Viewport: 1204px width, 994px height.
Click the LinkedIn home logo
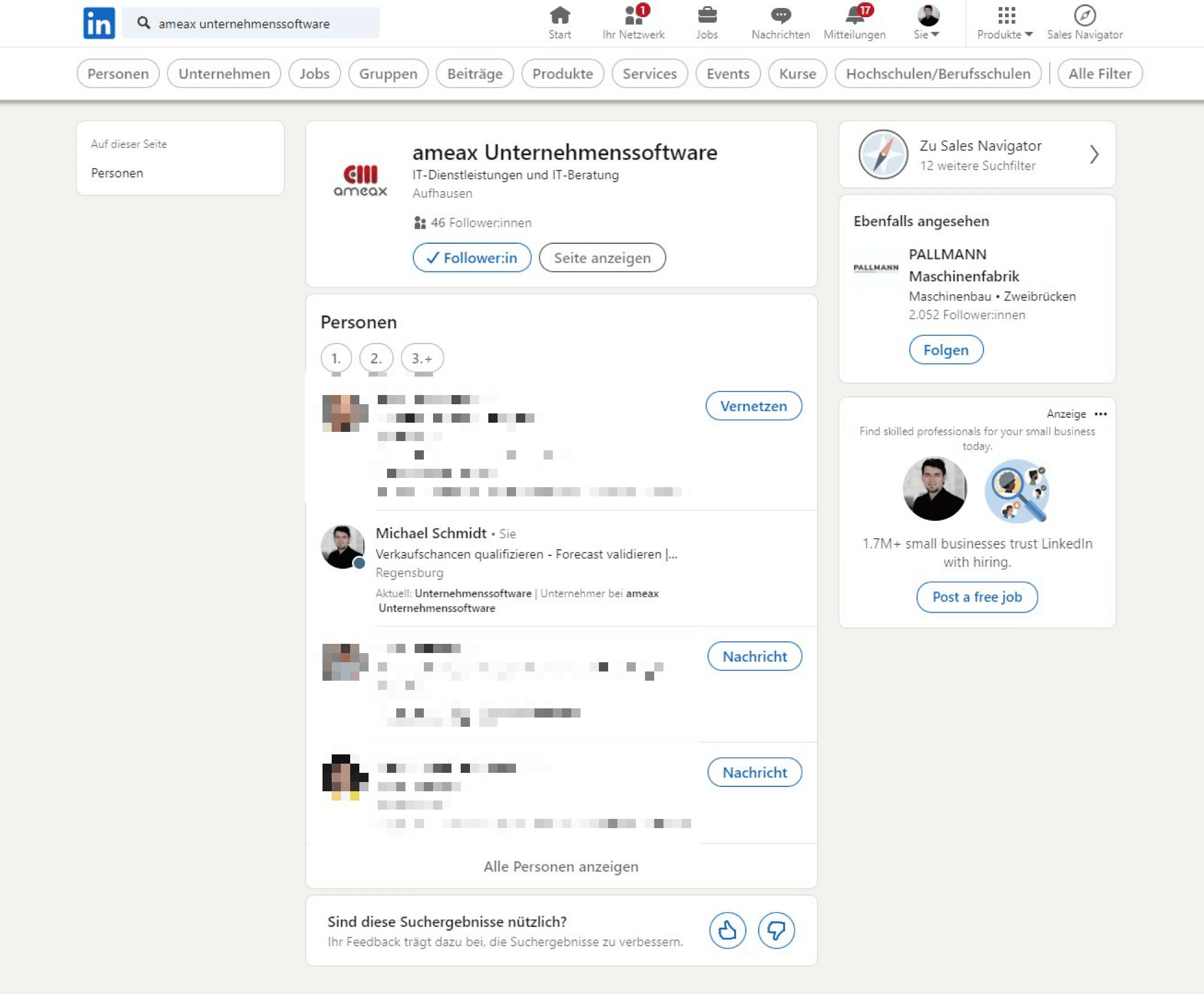coord(99,23)
